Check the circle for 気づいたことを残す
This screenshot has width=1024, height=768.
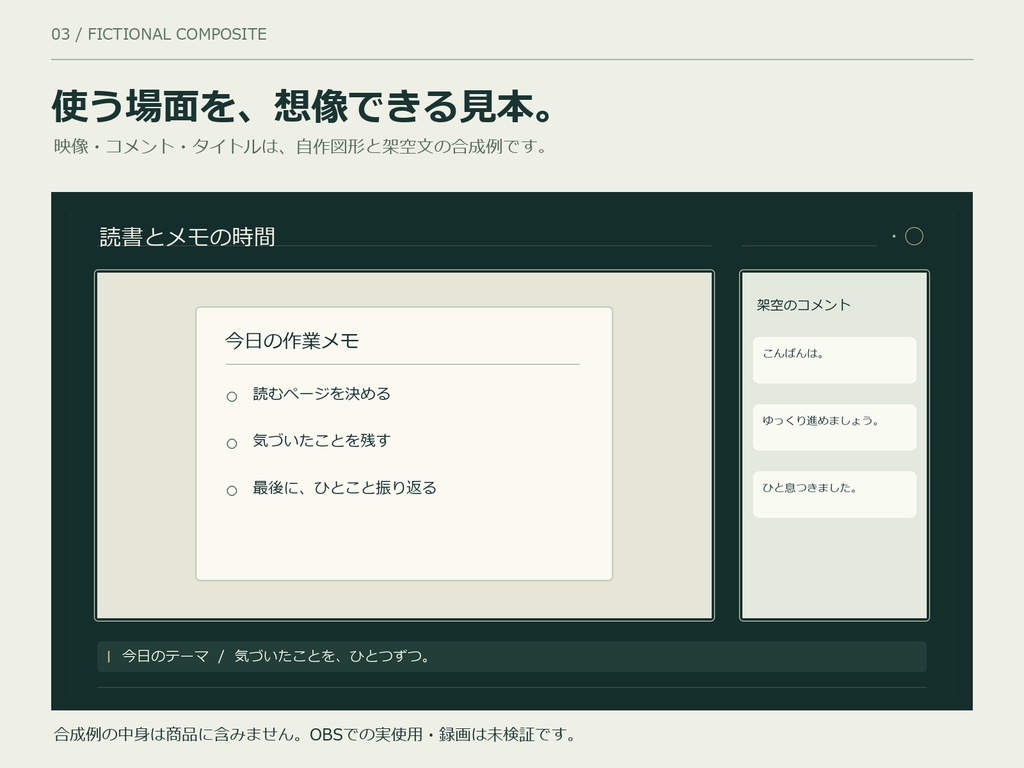point(232,443)
